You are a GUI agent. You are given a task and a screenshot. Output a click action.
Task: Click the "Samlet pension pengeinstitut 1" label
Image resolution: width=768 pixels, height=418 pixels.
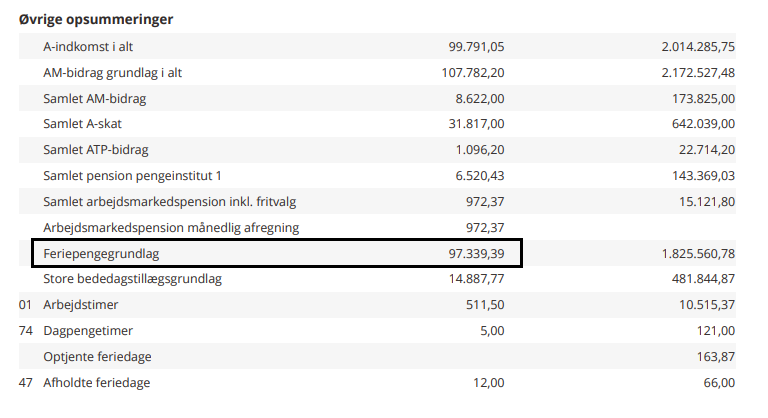132,176
